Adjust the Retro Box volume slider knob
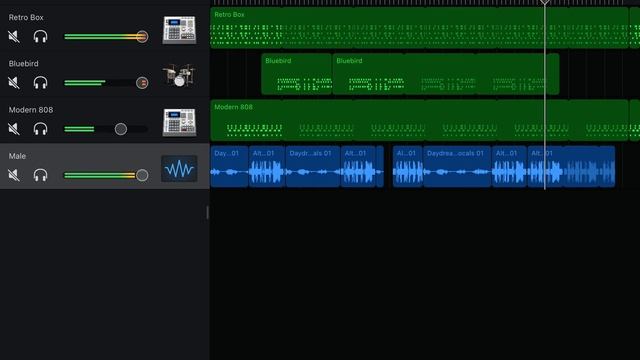Image resolution: width=640 pixels, height=360 pixels. 142,37
